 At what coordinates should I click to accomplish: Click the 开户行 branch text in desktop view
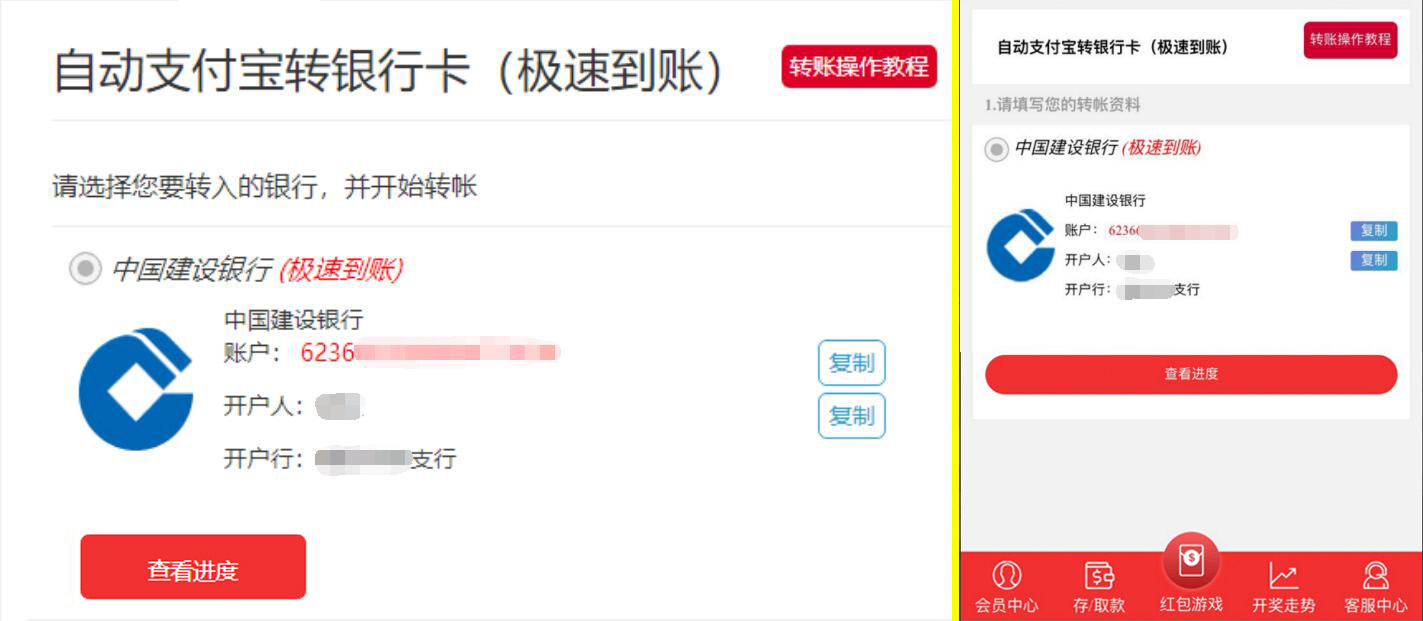coord(340,459)
